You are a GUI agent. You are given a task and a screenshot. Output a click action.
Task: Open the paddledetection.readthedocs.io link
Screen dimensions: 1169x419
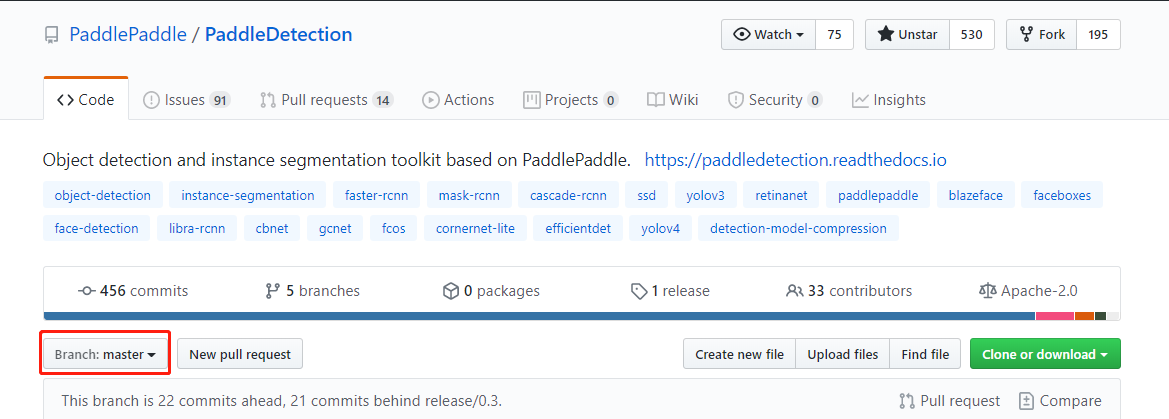[x=795, y=159]
